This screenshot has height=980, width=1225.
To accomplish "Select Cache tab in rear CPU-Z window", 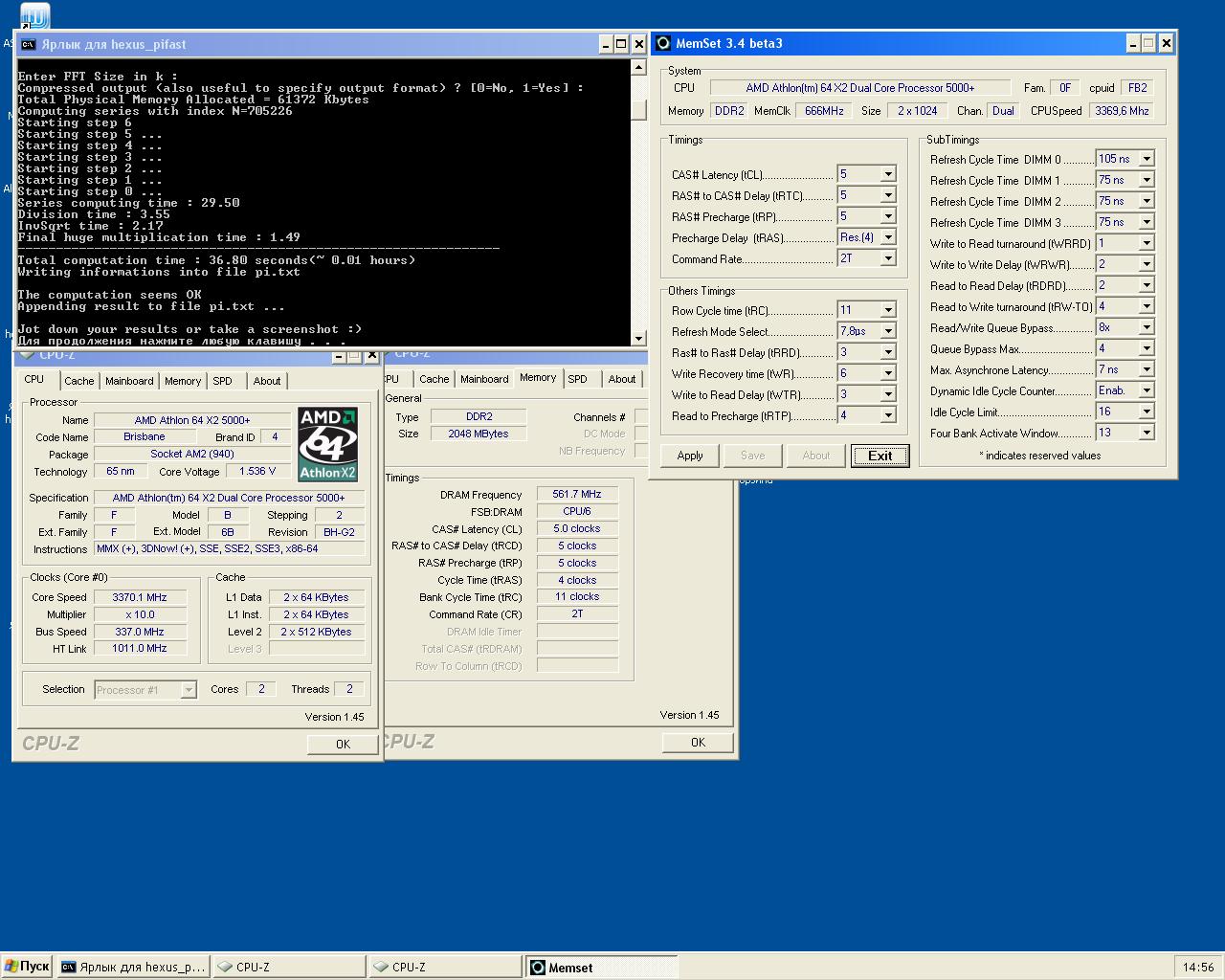I will [x=434, y=379].
